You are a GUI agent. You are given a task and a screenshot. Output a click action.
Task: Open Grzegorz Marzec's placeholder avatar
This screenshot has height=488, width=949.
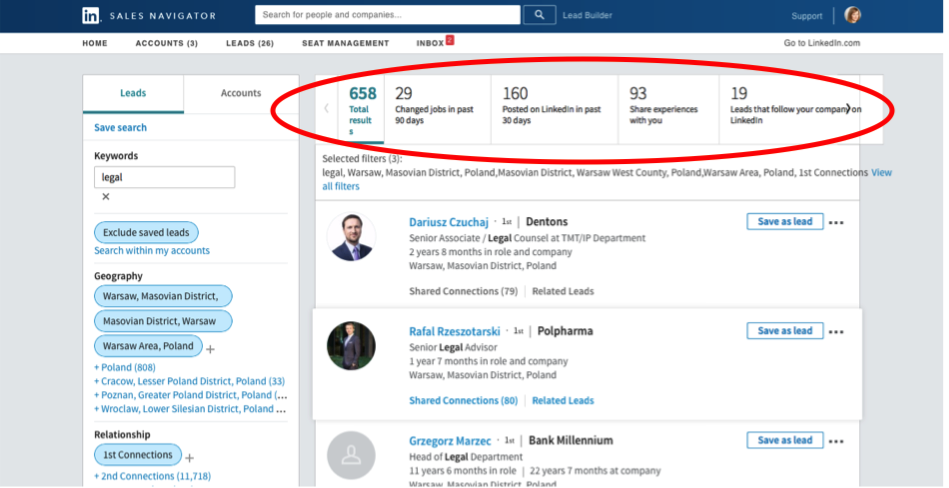point(351,455)
